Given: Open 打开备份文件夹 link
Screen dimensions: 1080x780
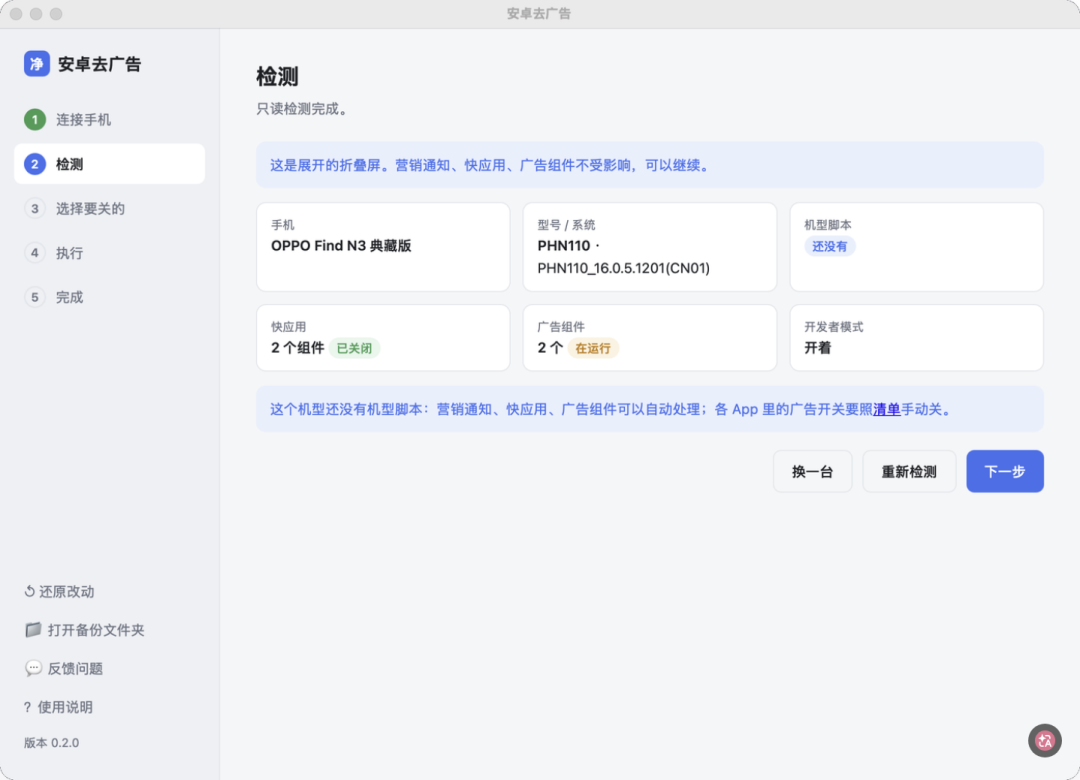Looking at the screenshot, I should 84,629.
